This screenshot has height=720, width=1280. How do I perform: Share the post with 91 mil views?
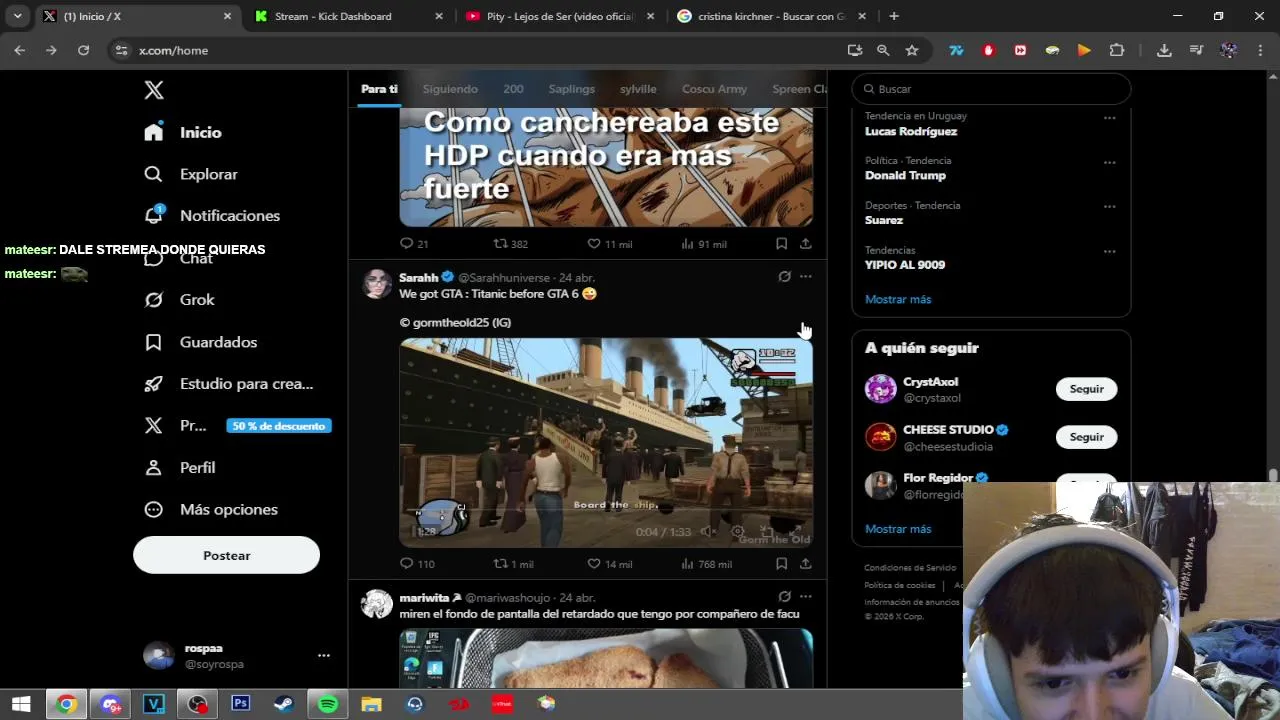coord(805,244)
